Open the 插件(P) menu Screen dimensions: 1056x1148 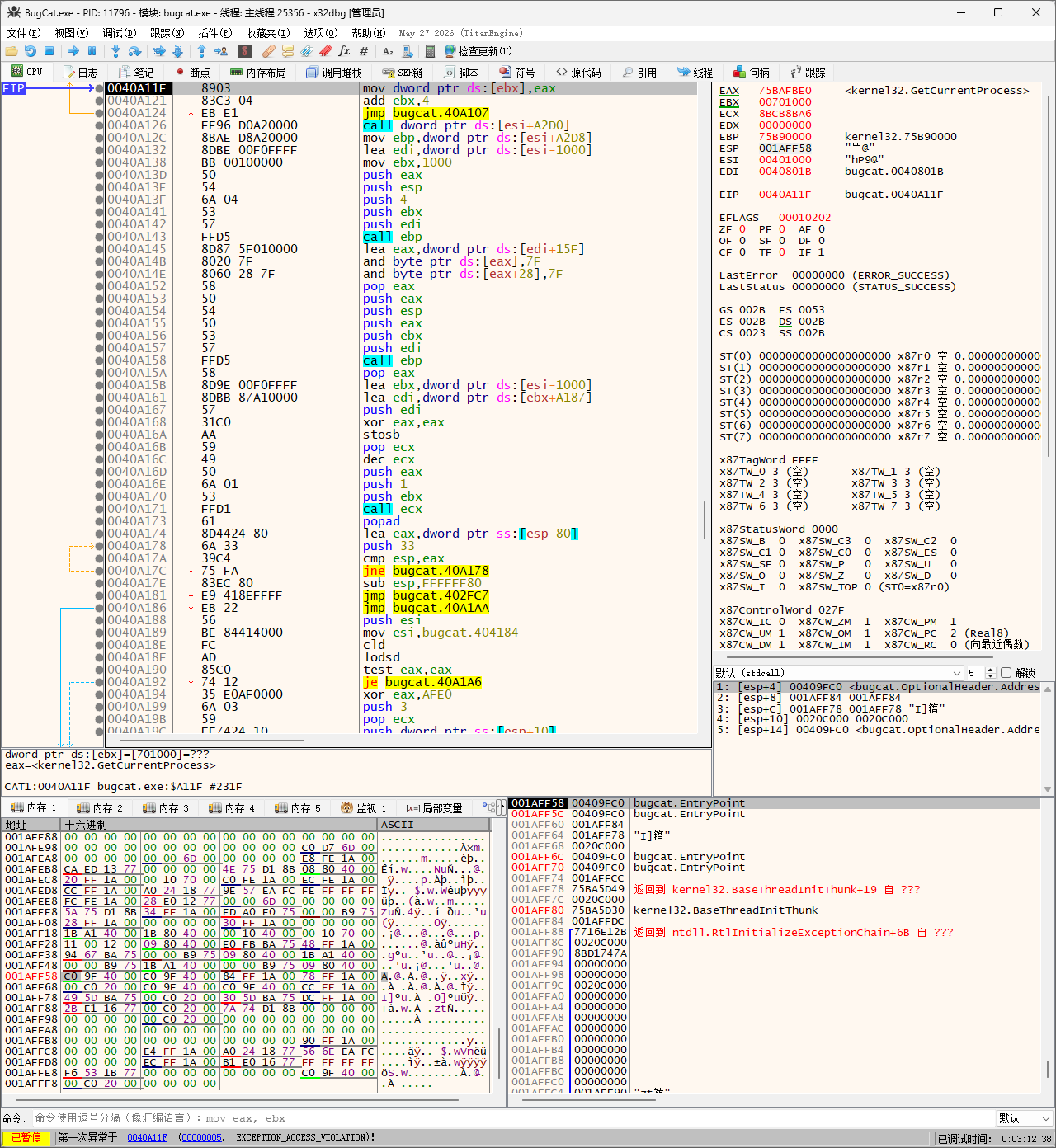[x=215, y=33]
